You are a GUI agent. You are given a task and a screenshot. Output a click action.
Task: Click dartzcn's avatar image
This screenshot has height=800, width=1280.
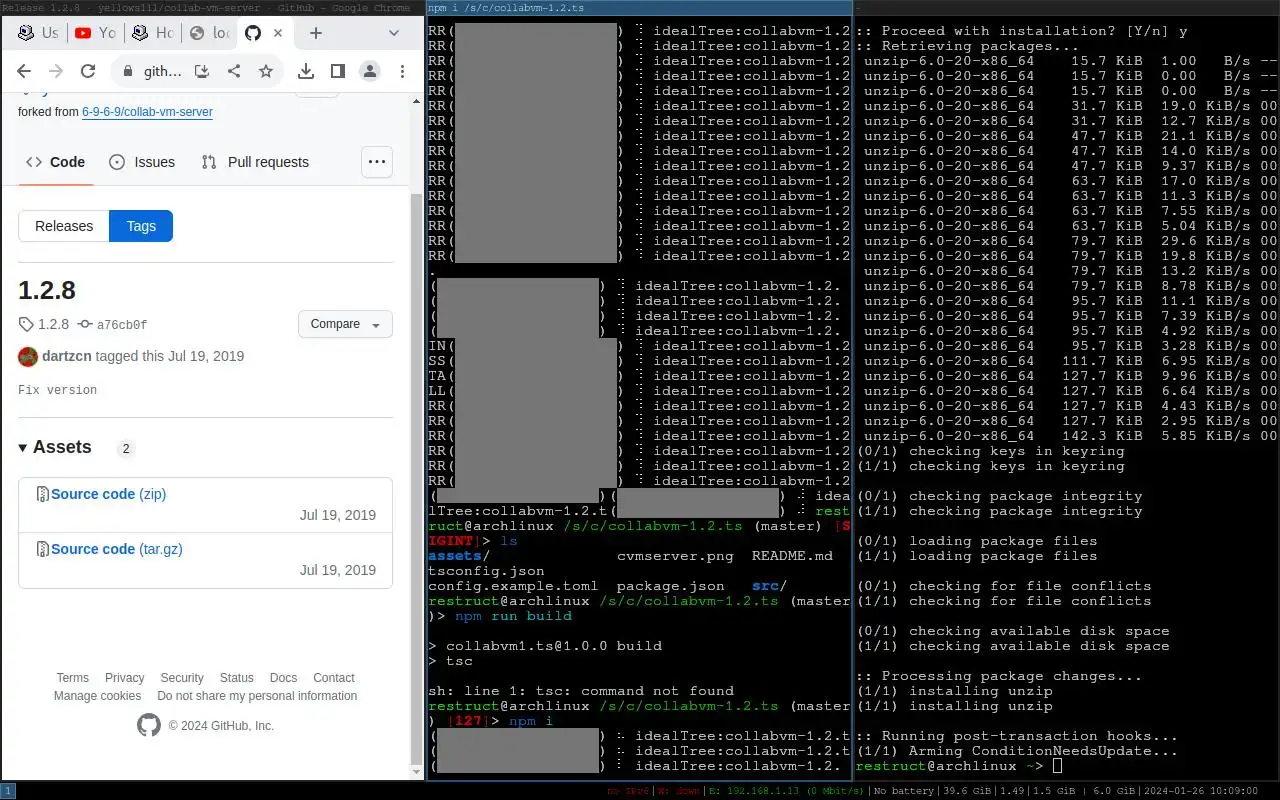28,356
